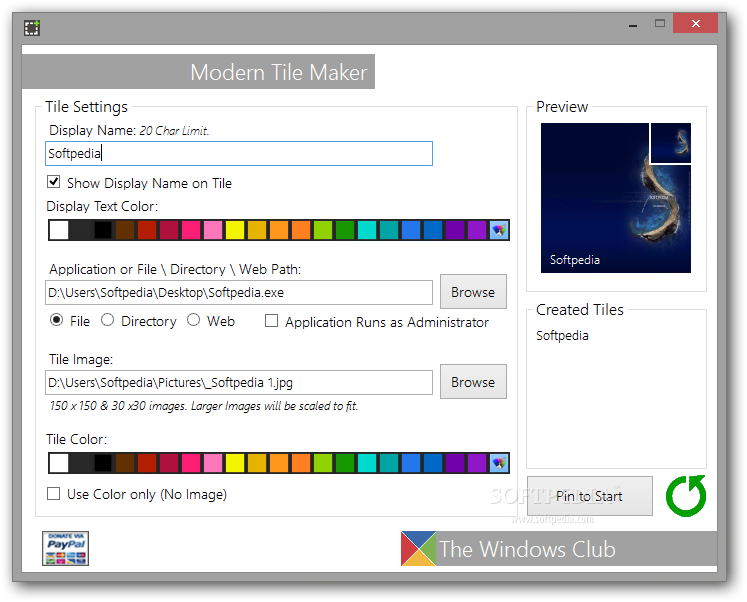
Task: Pick light pink in Display Text Color row
Action: [213, 231]
